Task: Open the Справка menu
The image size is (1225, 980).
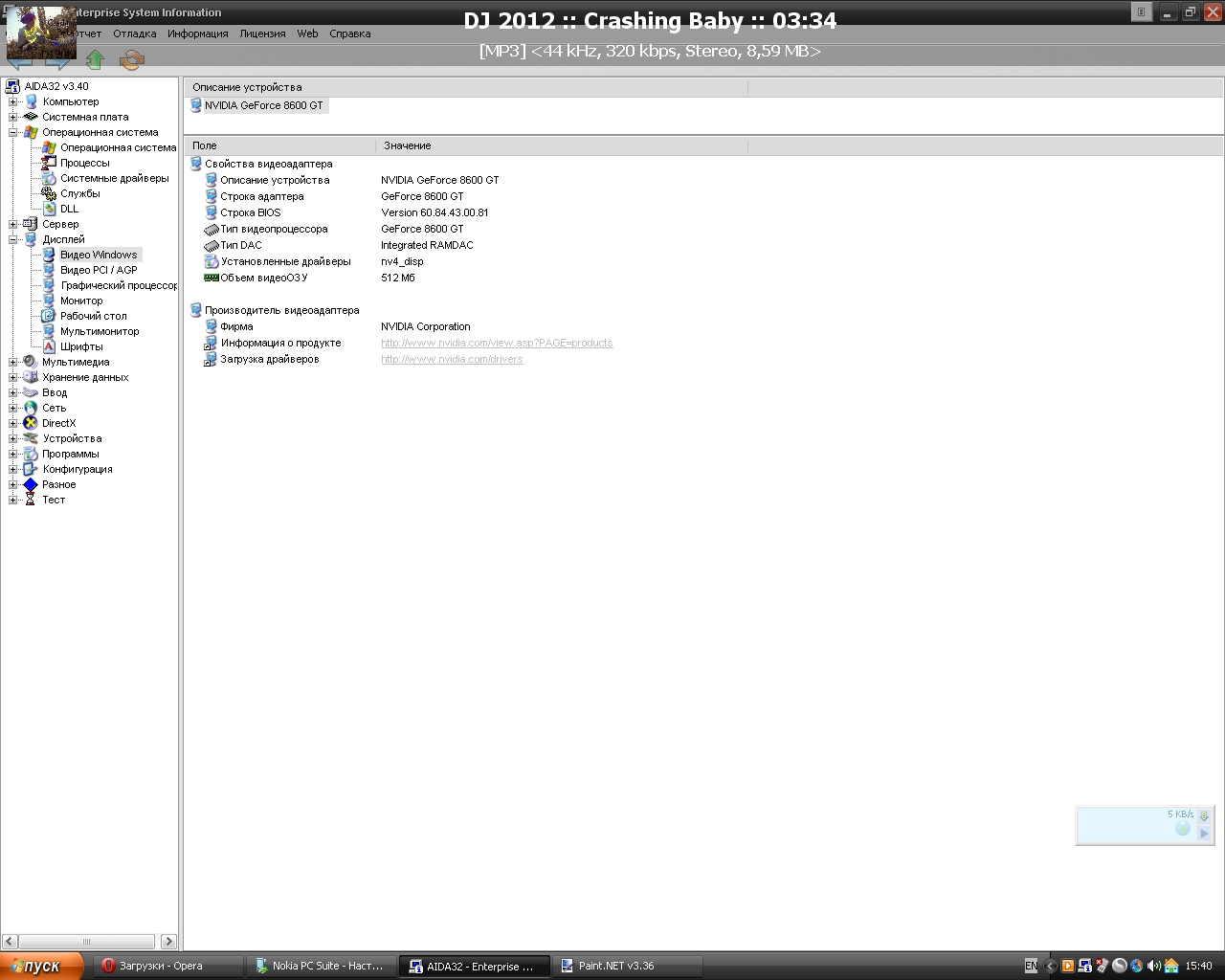Action: click(349, 33)
